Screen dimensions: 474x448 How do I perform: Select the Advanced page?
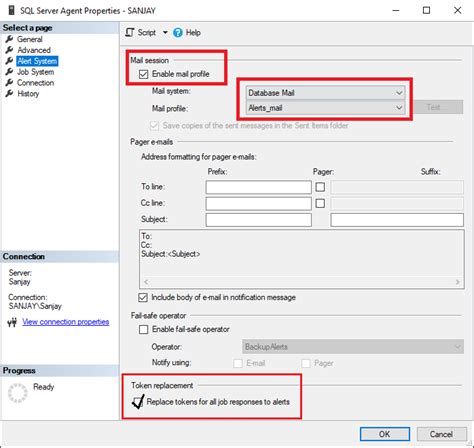(x=34, y=50)
